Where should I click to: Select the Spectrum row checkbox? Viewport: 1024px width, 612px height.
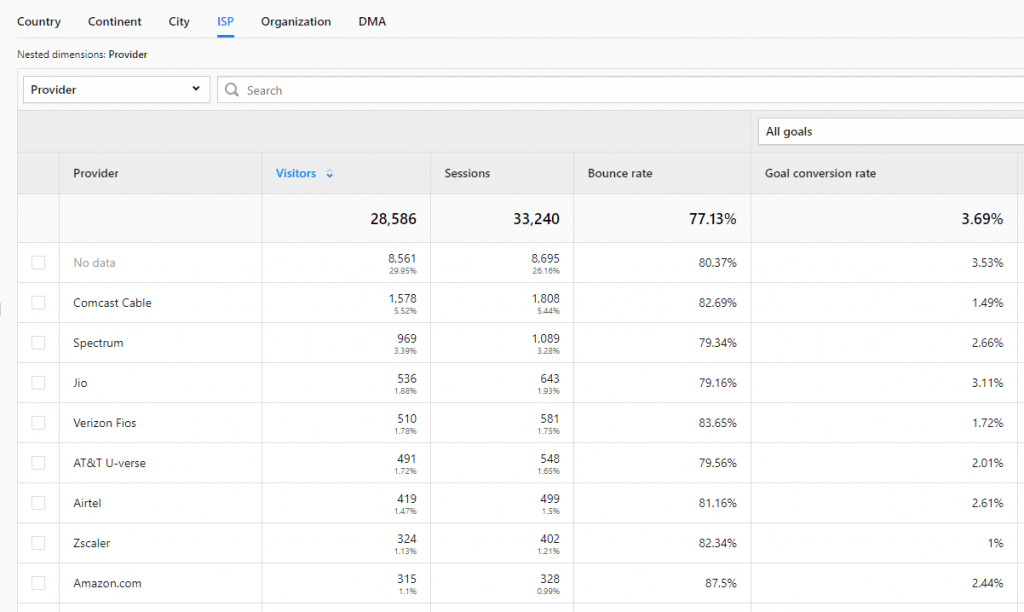tap(38, 343)
